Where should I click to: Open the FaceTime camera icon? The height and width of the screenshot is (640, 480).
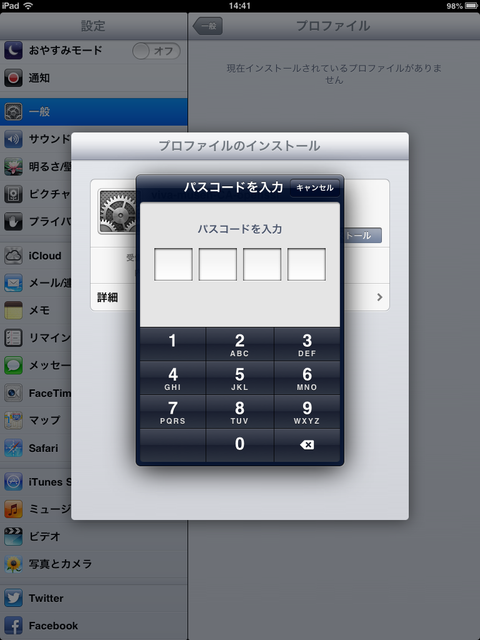tap(13, 393)
